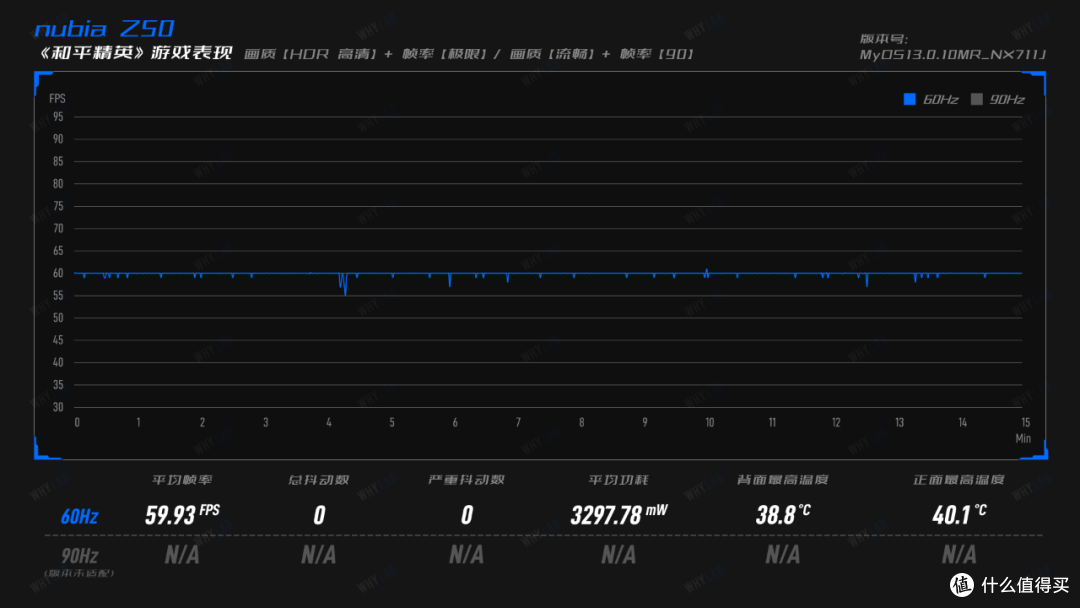Click the frame dip near minute 6
This screenshot has height=608, width=1080.
coord(450,280)
